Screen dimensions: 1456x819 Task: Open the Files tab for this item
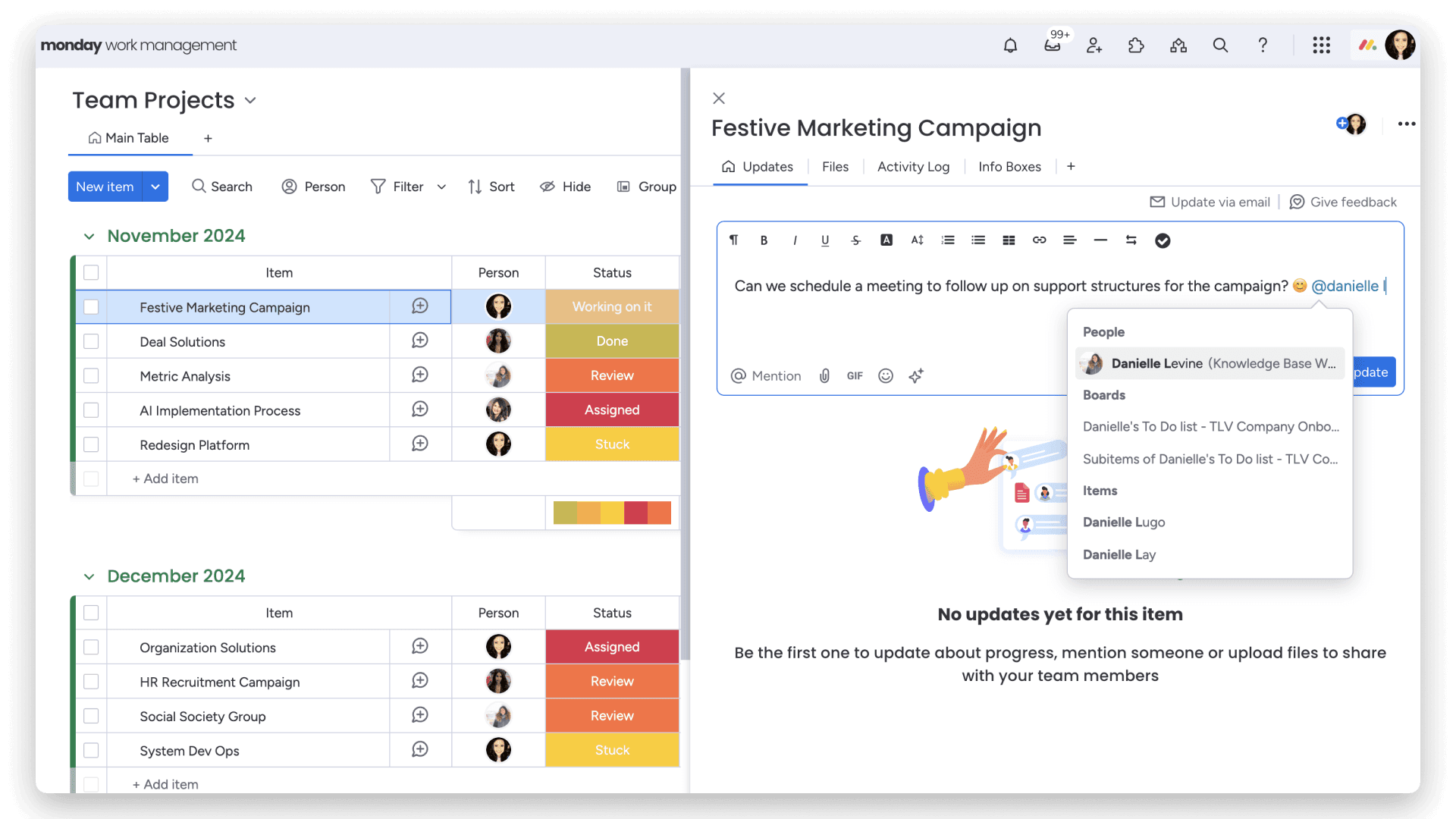835,166
